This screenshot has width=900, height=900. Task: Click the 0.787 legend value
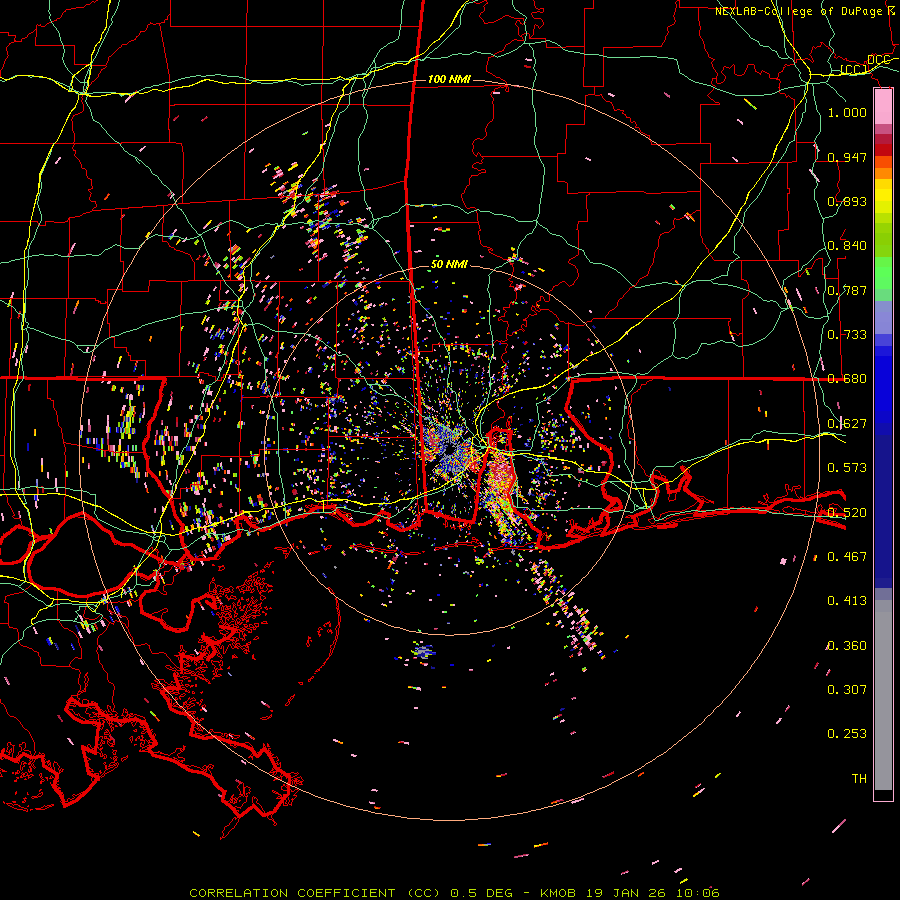tap(847, 290)
